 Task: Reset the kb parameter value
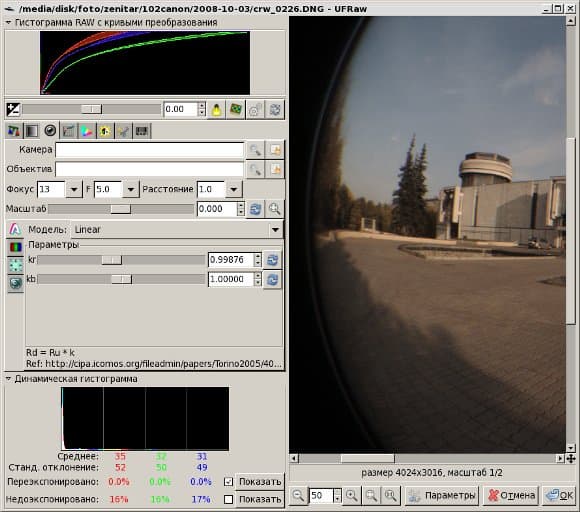coord(273,279)
